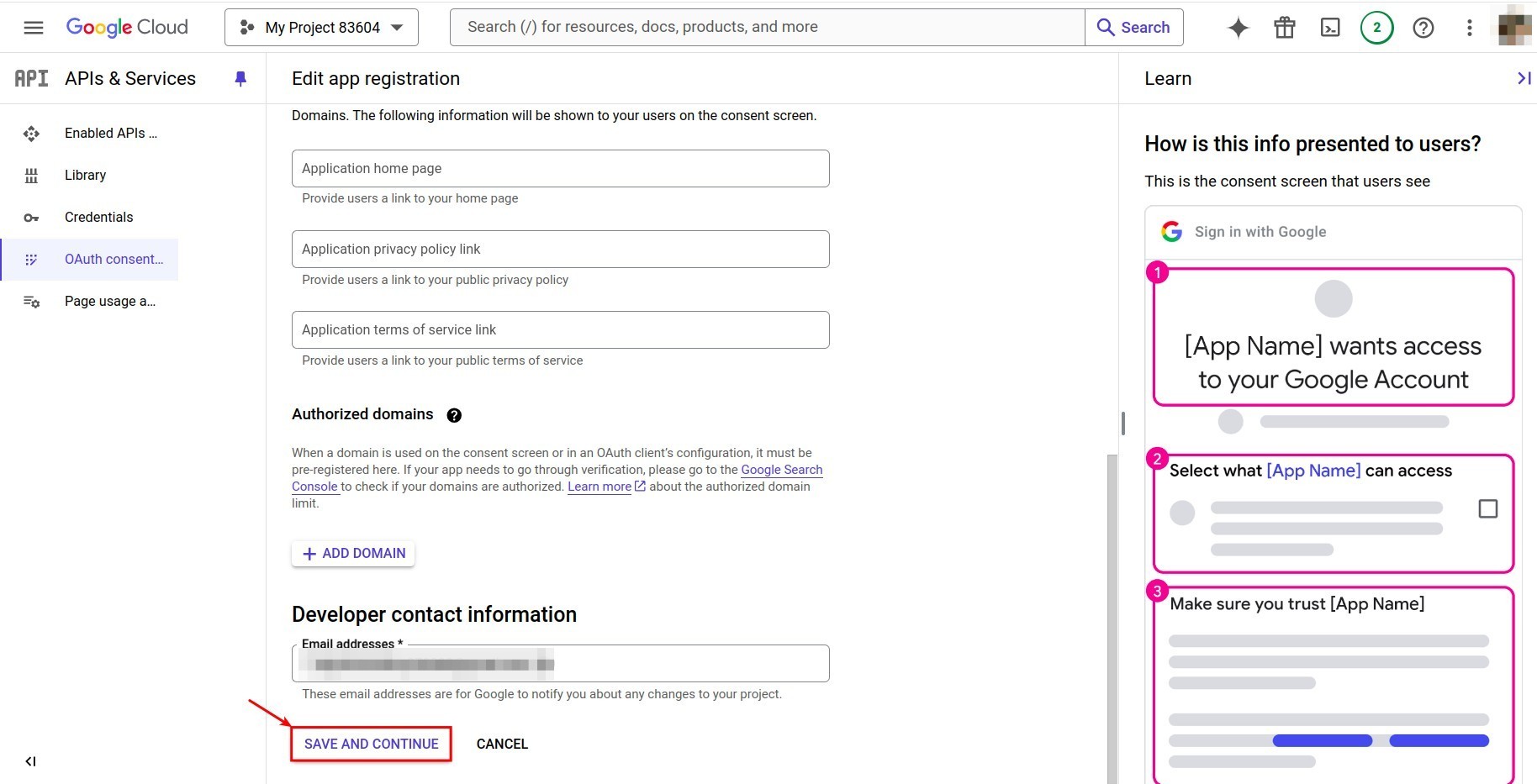
Task: Open the more options three-dot menu
Action: click(x=1469, y=27)
